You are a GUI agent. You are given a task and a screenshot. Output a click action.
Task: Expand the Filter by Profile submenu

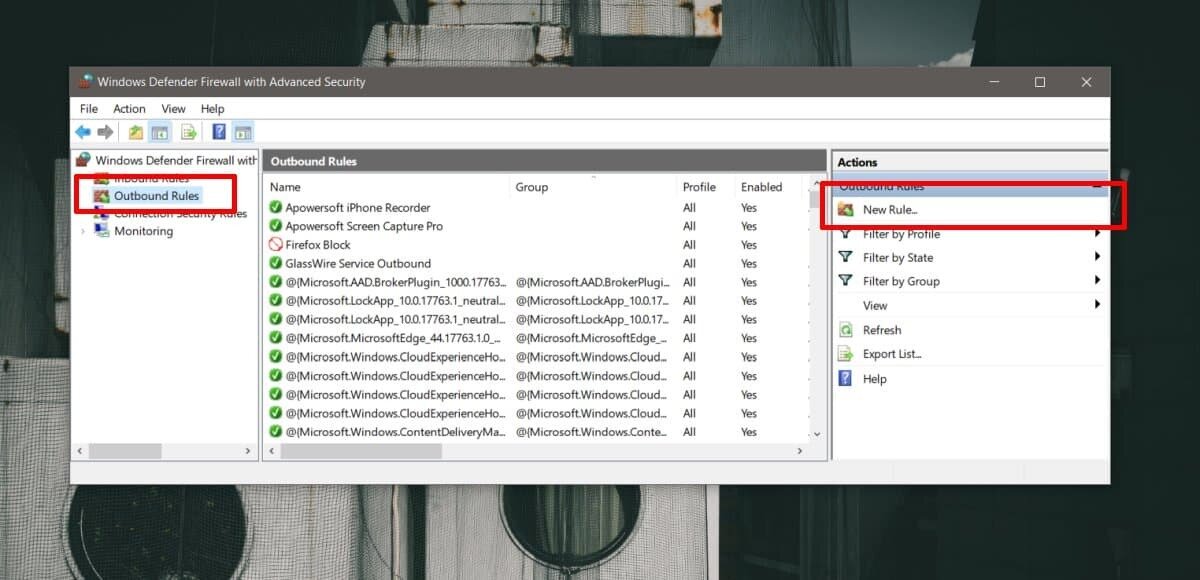(1097, 234)
